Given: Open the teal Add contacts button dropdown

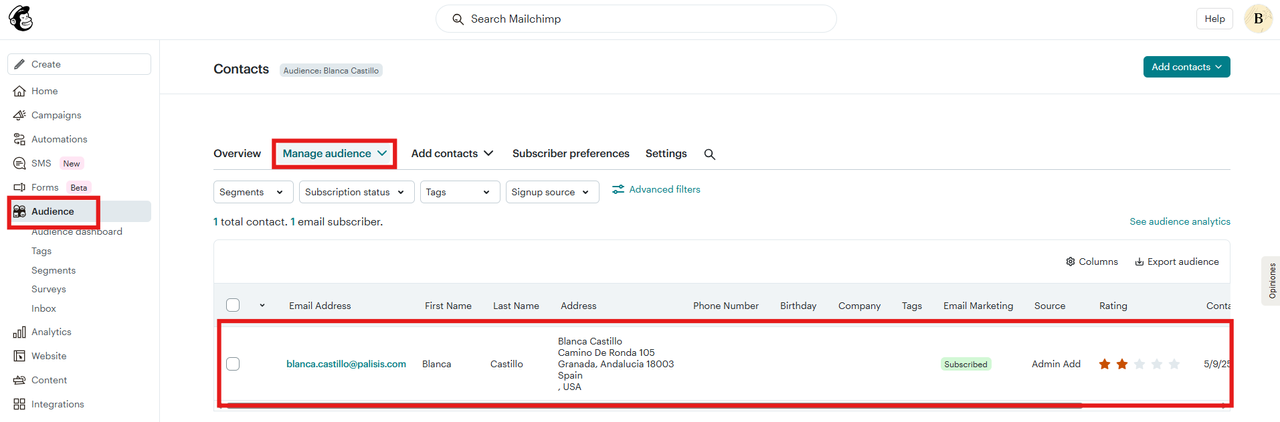Looking at the screenshot, I should pyautogui.click(x=1187, y=67).
